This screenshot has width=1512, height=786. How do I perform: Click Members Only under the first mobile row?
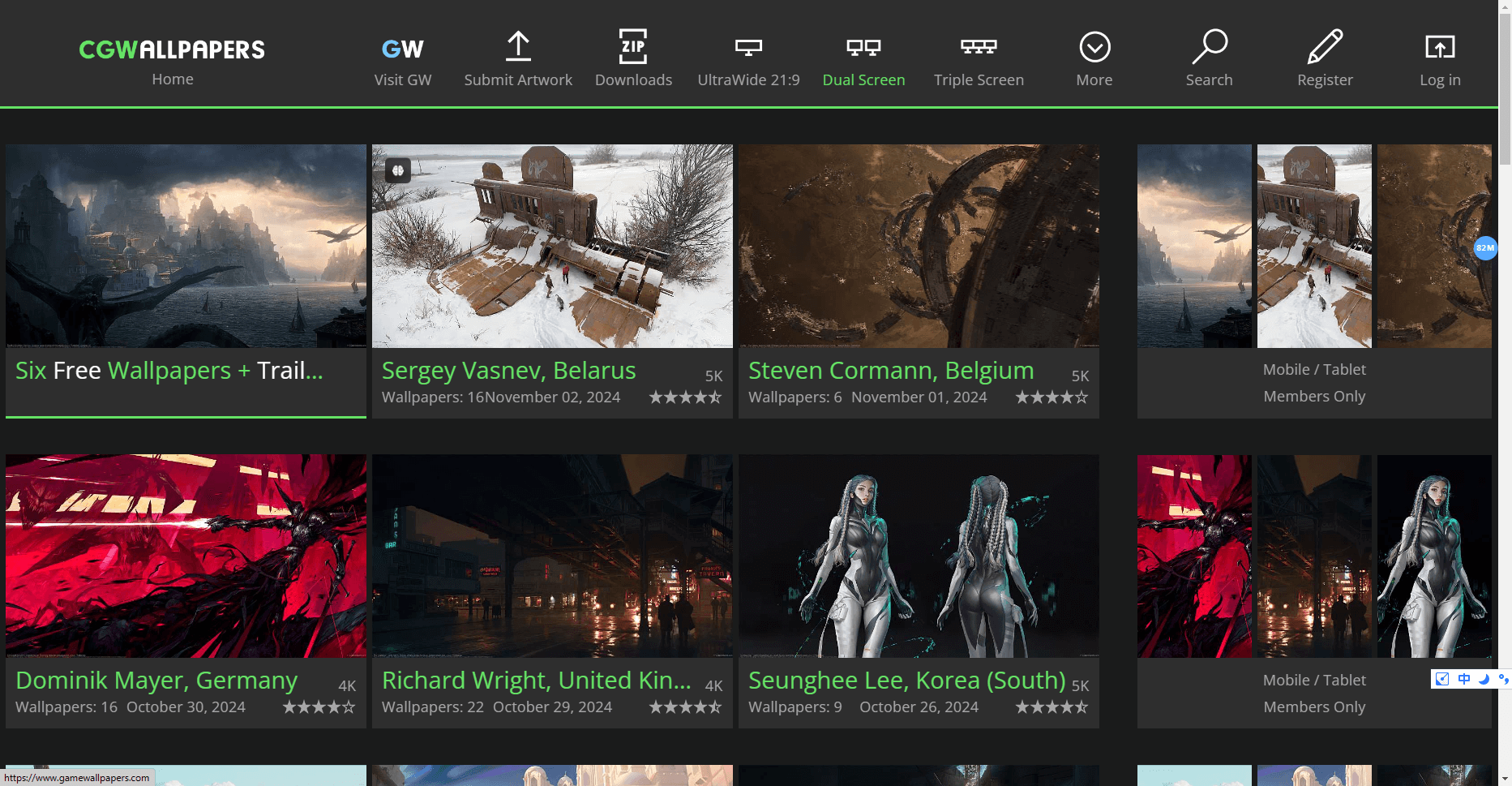tap(1314, 396)
